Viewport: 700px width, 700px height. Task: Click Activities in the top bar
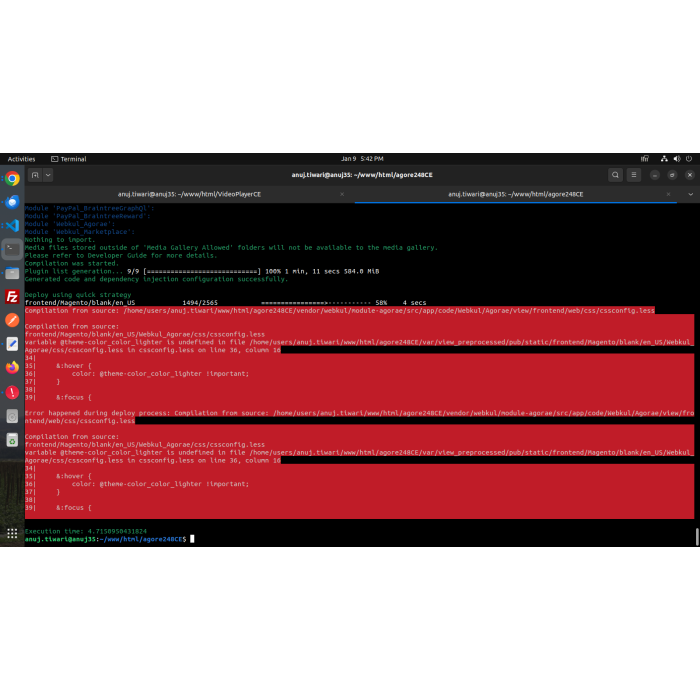coord(21,159)
